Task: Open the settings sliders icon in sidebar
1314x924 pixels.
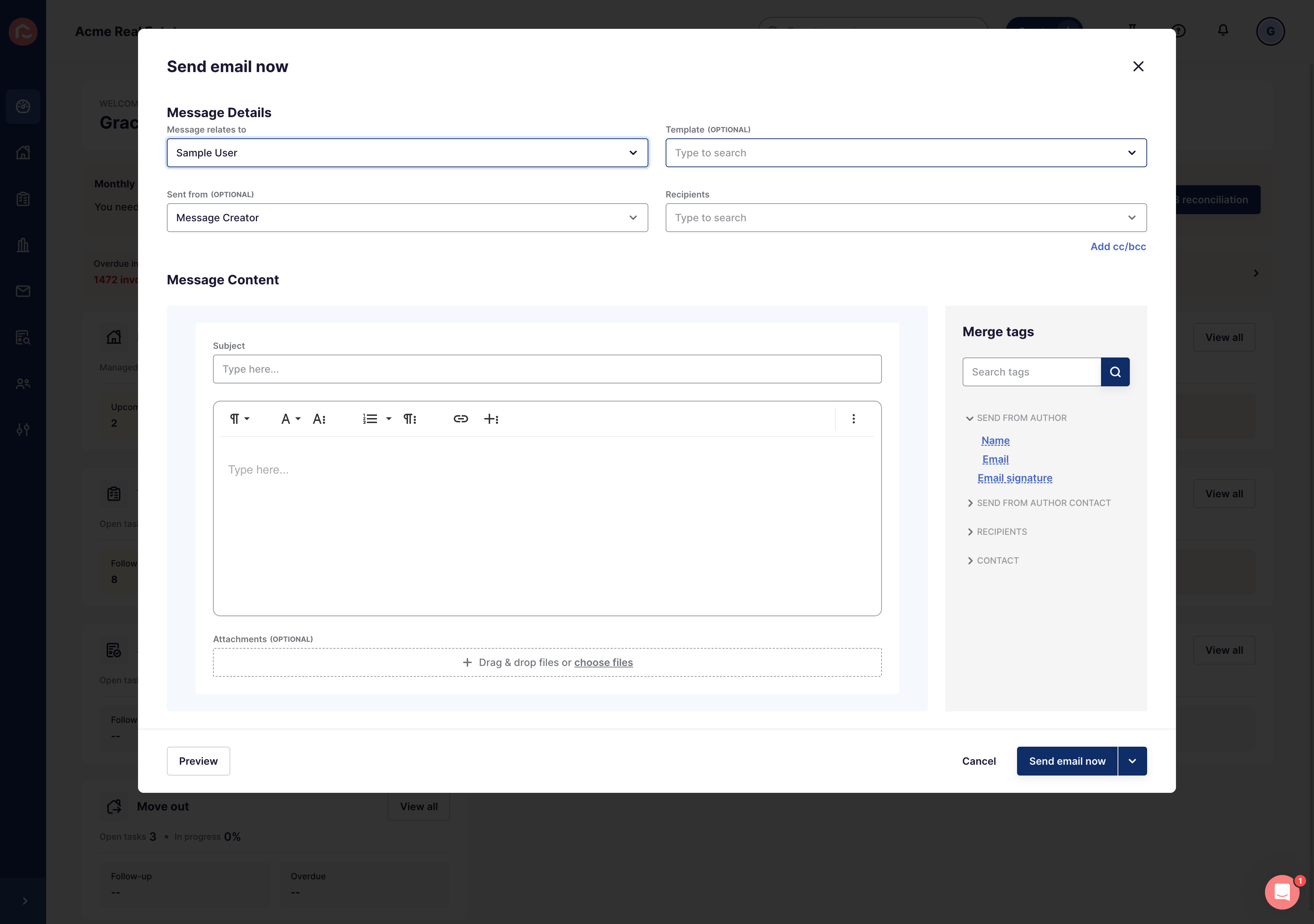Action: click(x=23, y=430)
